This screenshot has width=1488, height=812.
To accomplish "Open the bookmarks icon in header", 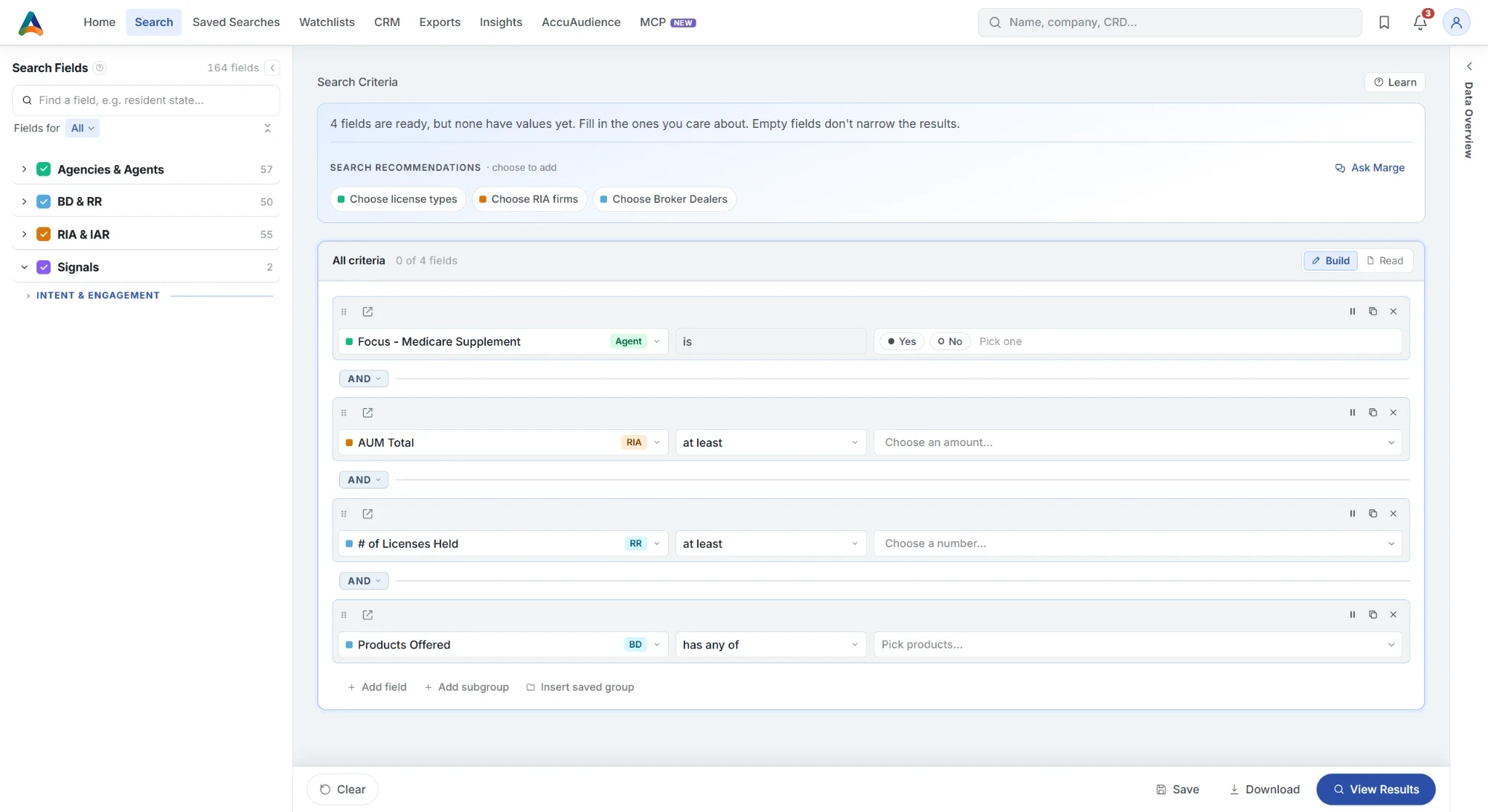I will [1384, 22].
